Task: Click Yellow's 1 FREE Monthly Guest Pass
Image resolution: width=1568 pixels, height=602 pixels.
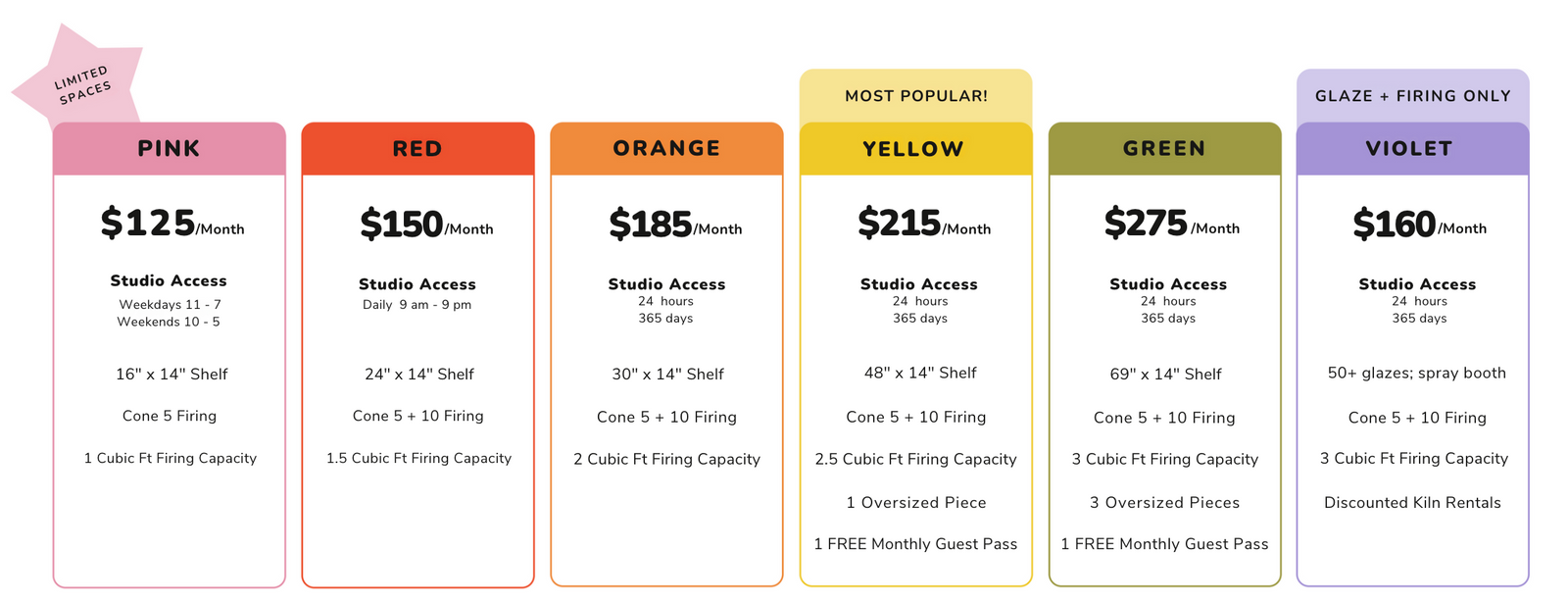Action: point(915,544)
